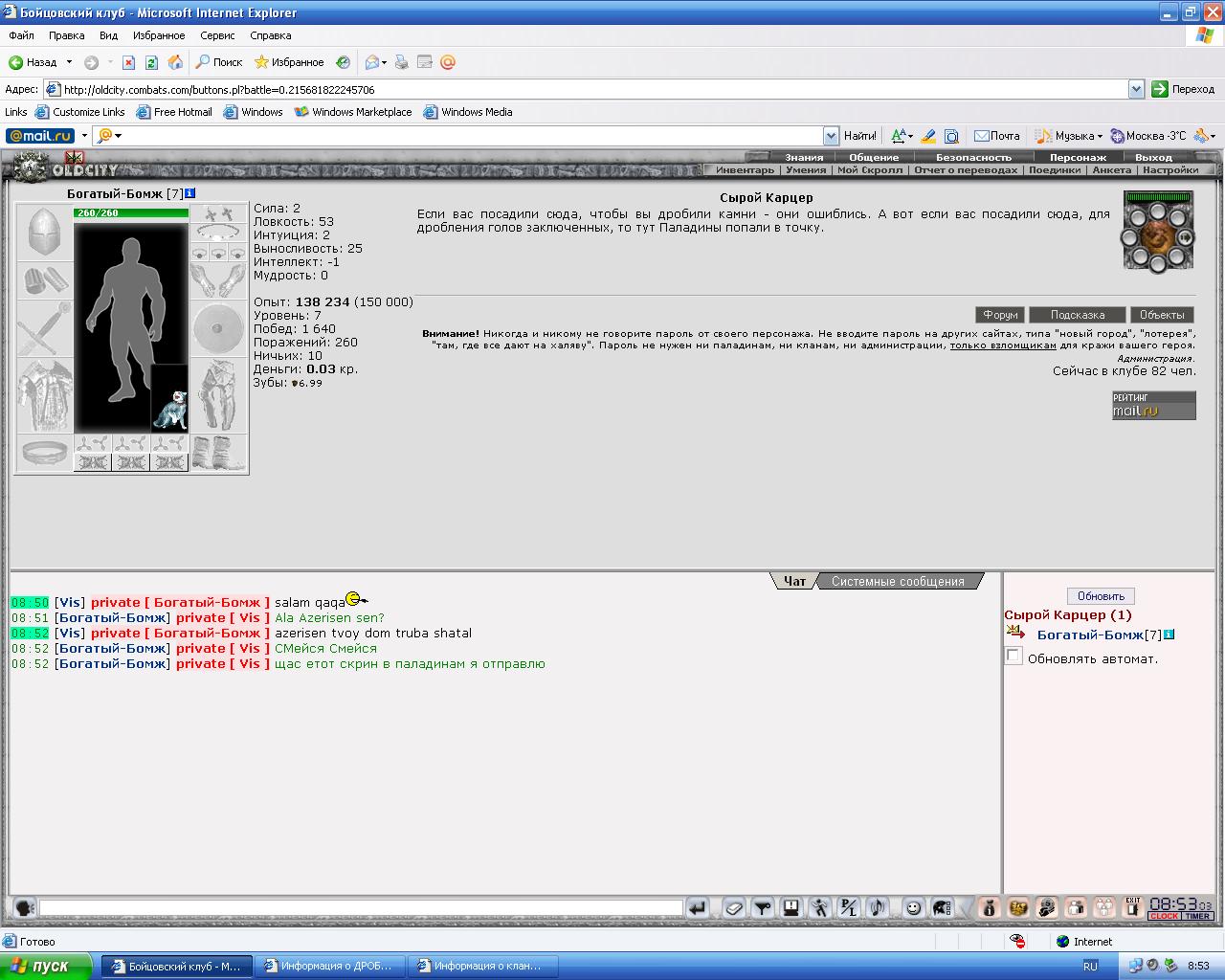Switch to the 'Системные сообщения' tab
The height and width of the screenshot is (980, 1225).
pyautogui.click(x=898, y=581)
